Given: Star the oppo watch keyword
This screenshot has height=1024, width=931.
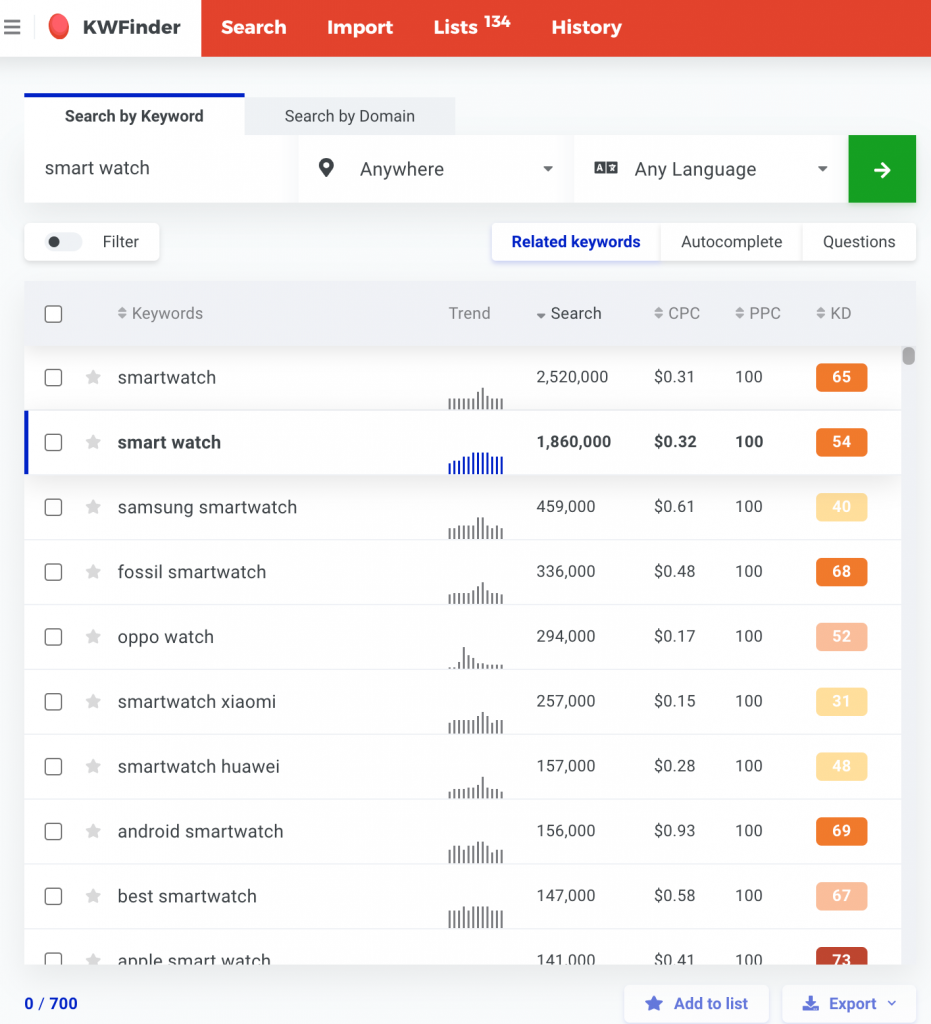Looking at the screenshot, I should 93,637.
